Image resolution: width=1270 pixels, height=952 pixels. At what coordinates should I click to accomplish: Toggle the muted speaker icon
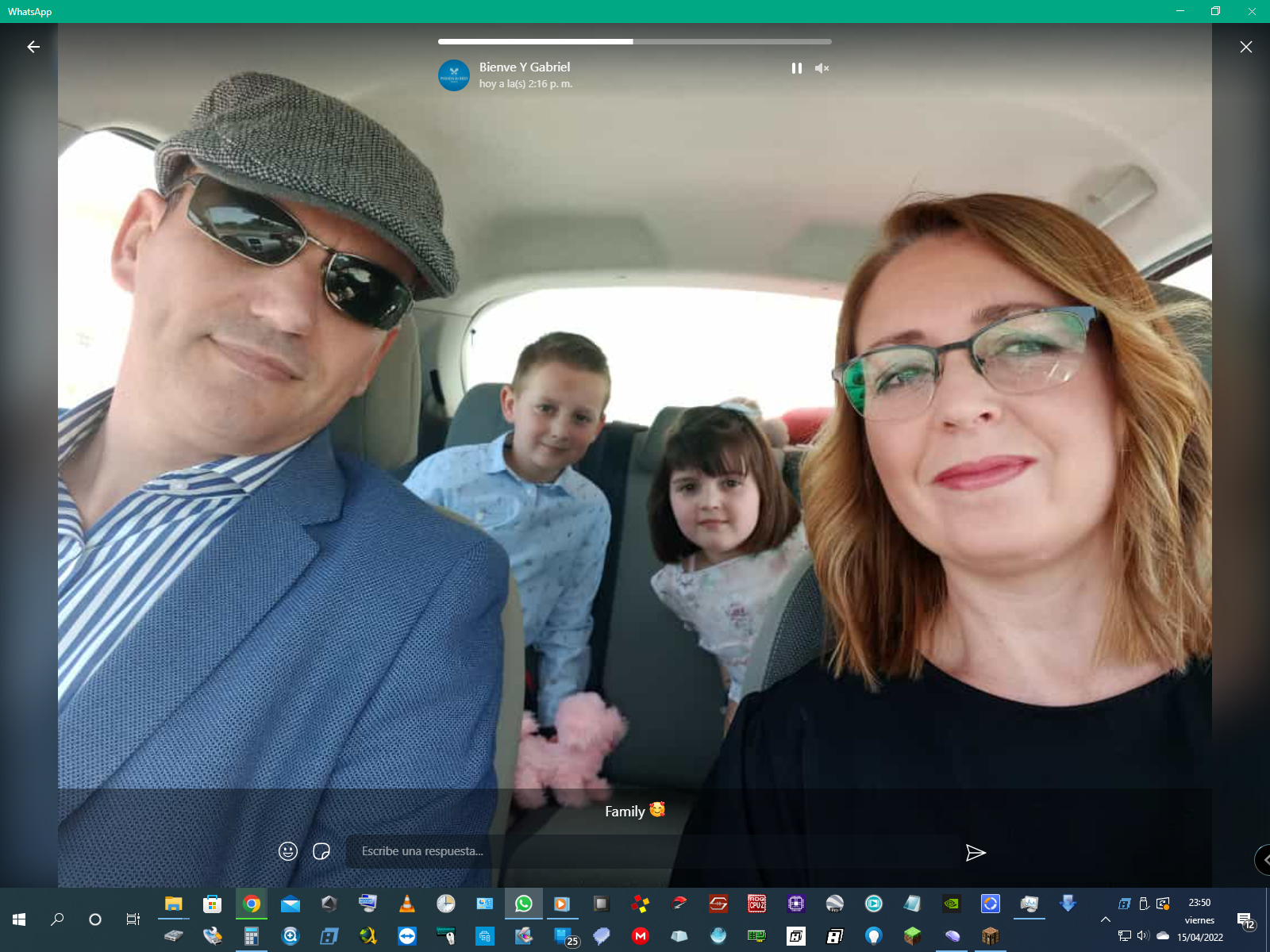click(822, 68)
